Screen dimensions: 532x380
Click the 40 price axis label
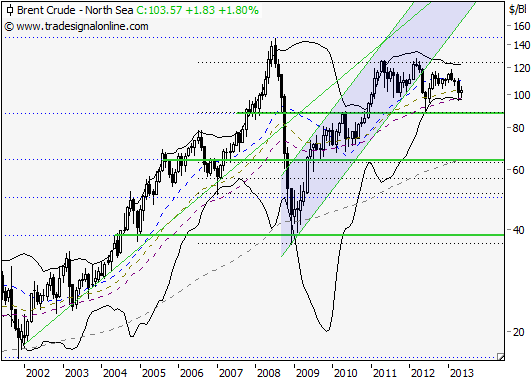click(518, 230)
